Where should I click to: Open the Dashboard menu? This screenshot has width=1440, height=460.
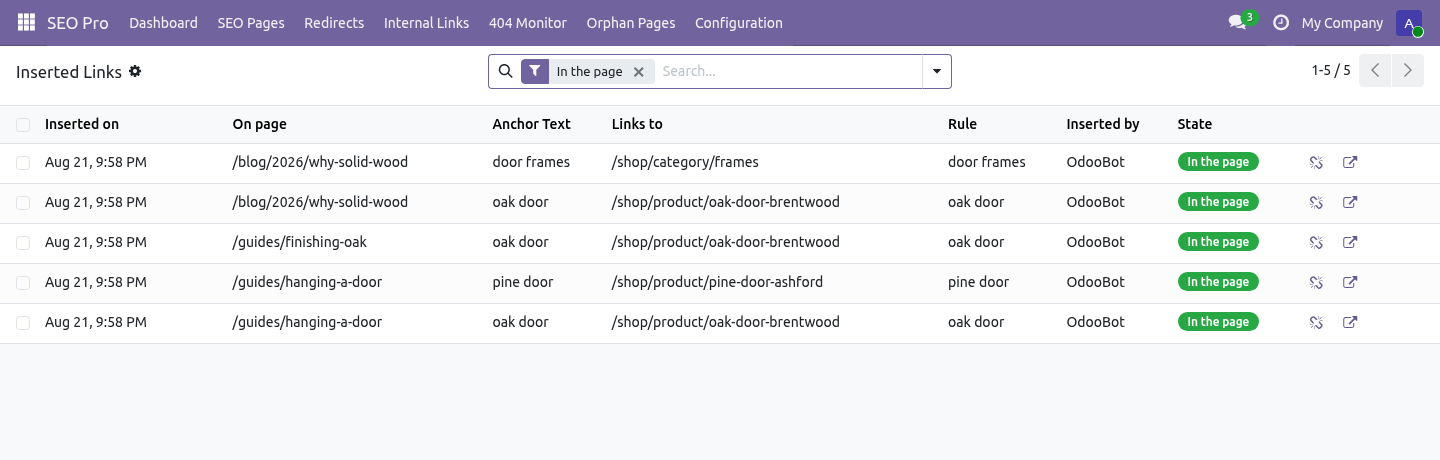(x=163, y=22)
